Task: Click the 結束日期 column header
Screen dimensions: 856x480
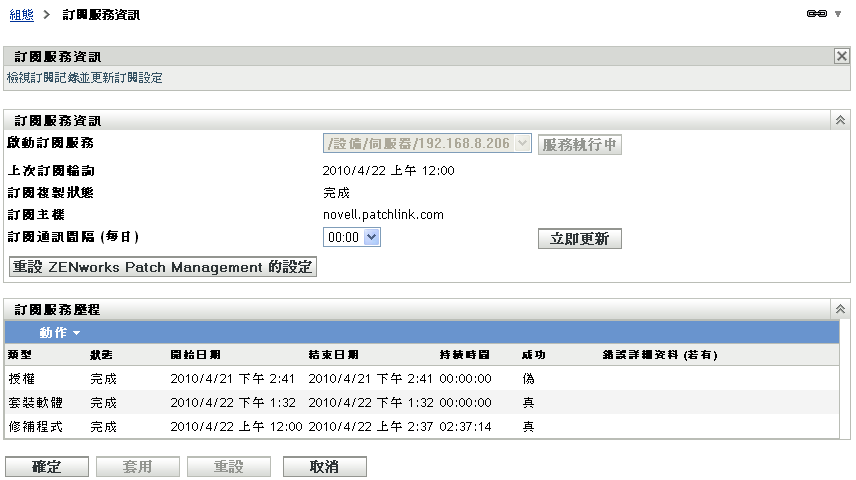Action: (334, 355)
